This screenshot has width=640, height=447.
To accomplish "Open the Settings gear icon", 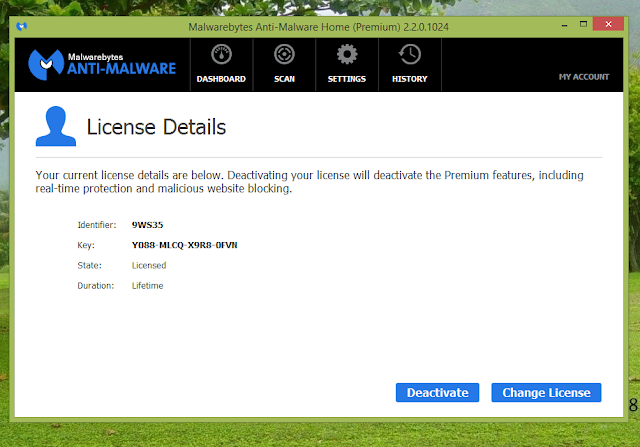I will 346,55.
